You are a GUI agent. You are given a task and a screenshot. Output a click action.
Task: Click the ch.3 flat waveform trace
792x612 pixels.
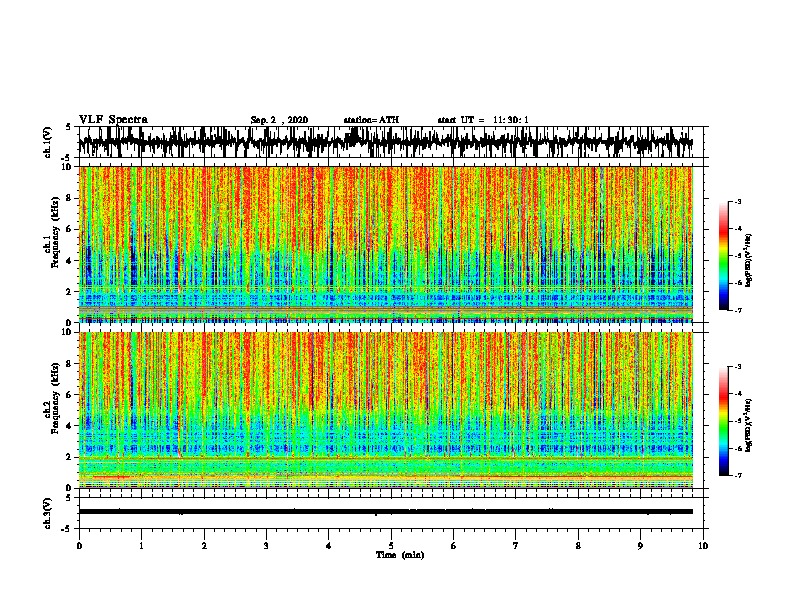coord(385,512)
